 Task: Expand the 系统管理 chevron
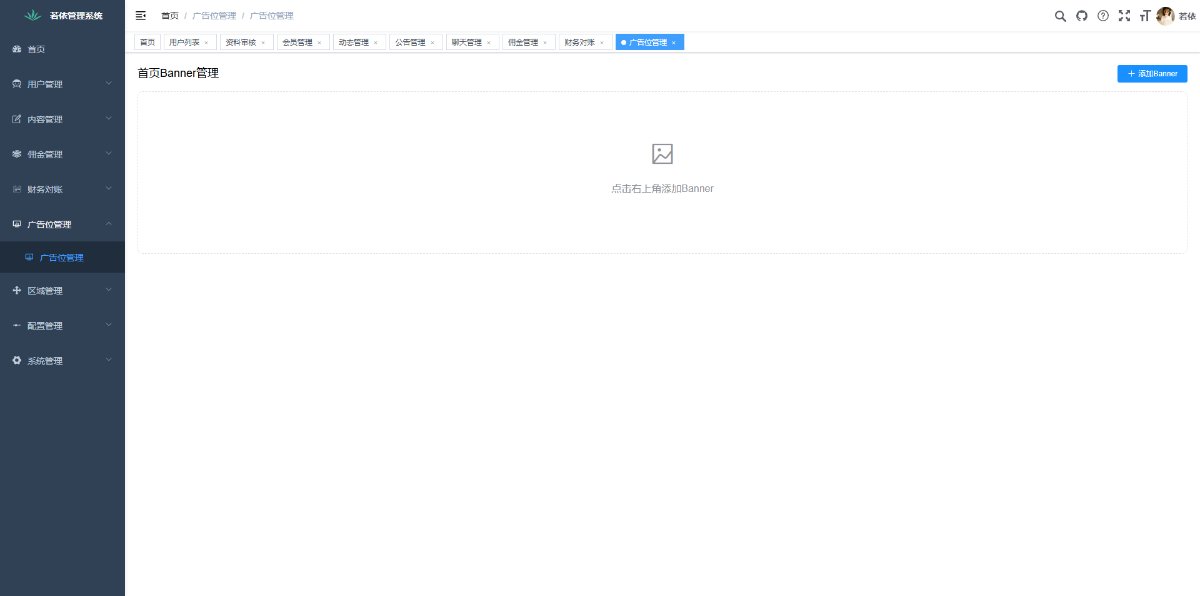pos(109,361)
